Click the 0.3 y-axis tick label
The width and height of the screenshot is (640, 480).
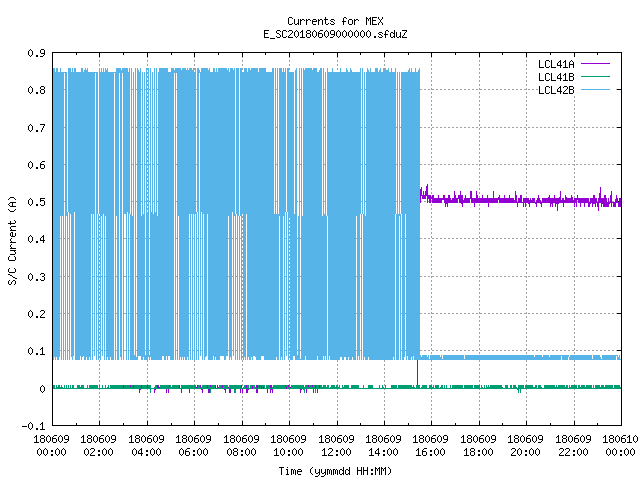[x=36, y=277]
